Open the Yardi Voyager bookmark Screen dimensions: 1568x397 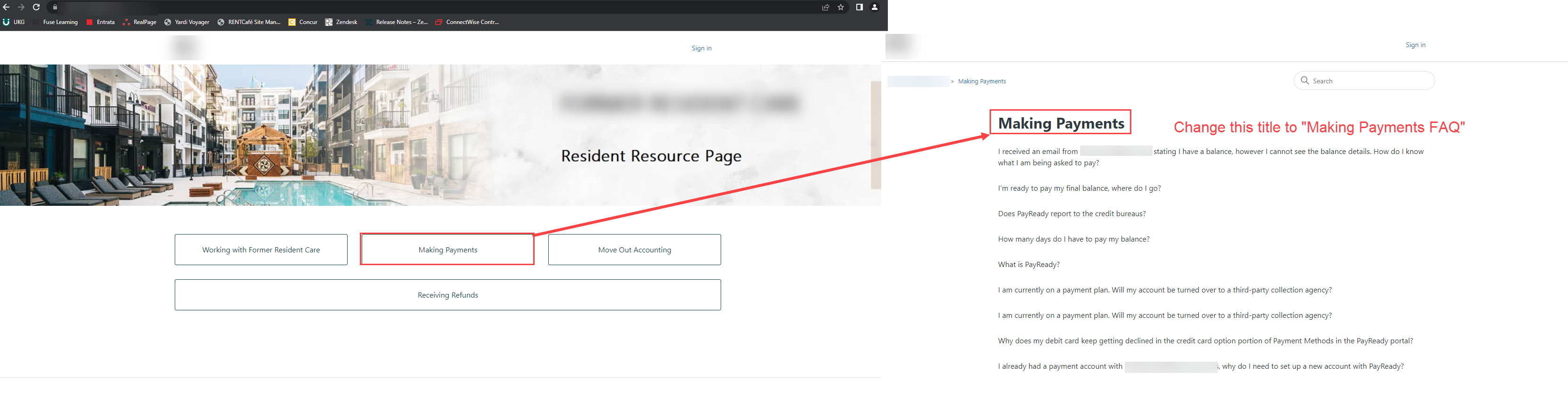[x=187, y=22]
